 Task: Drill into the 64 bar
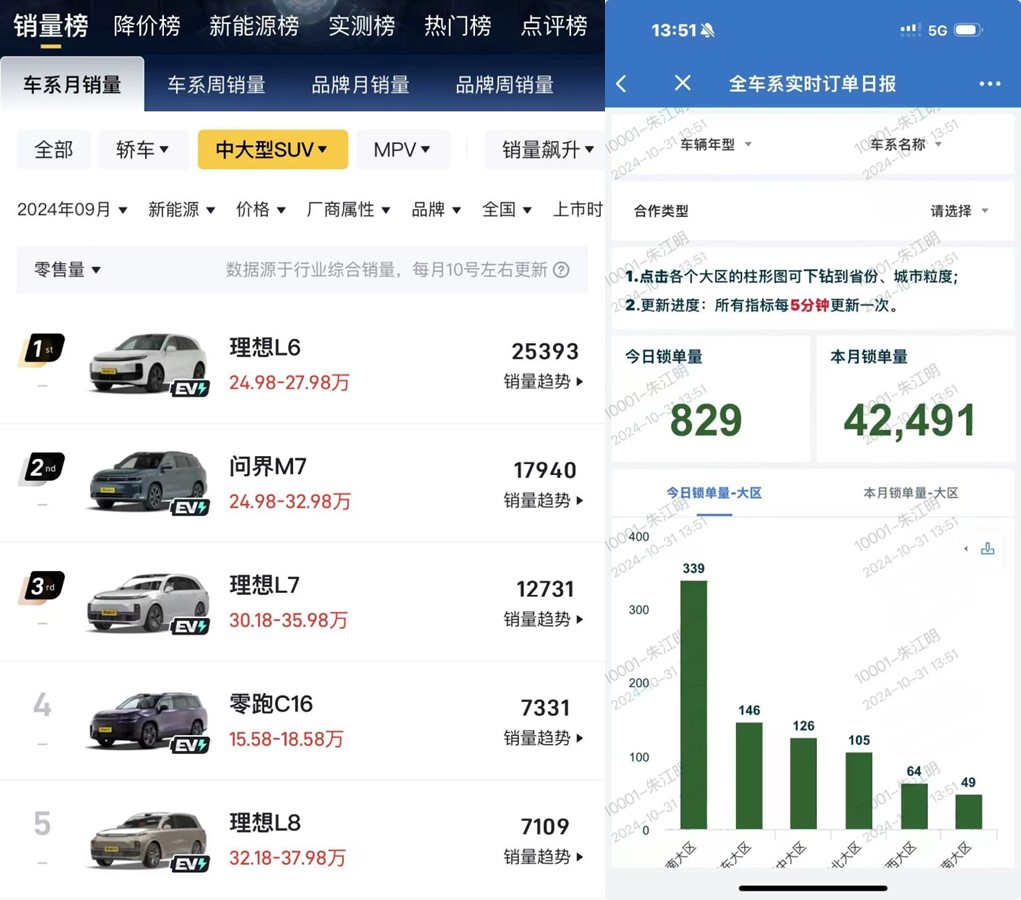(x=914, y=806)
